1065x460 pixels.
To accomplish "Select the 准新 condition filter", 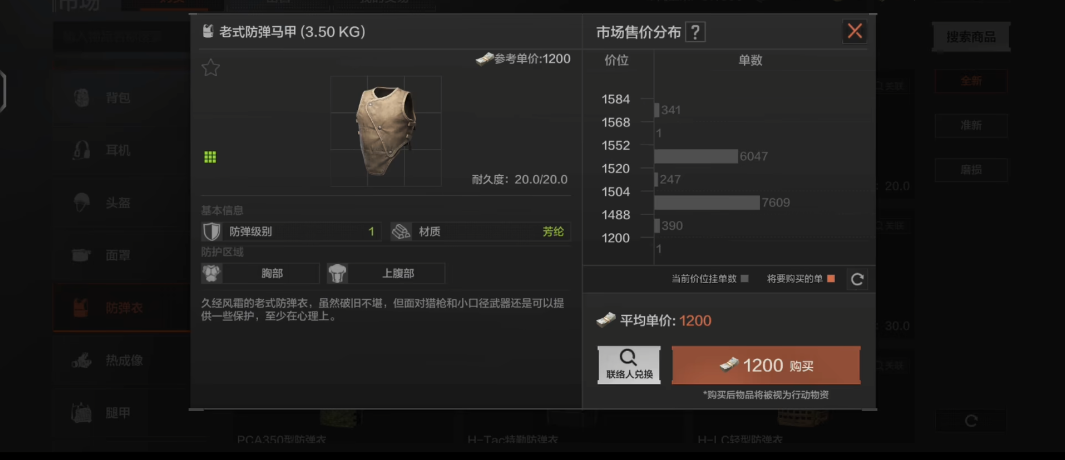I will point(971,125).
